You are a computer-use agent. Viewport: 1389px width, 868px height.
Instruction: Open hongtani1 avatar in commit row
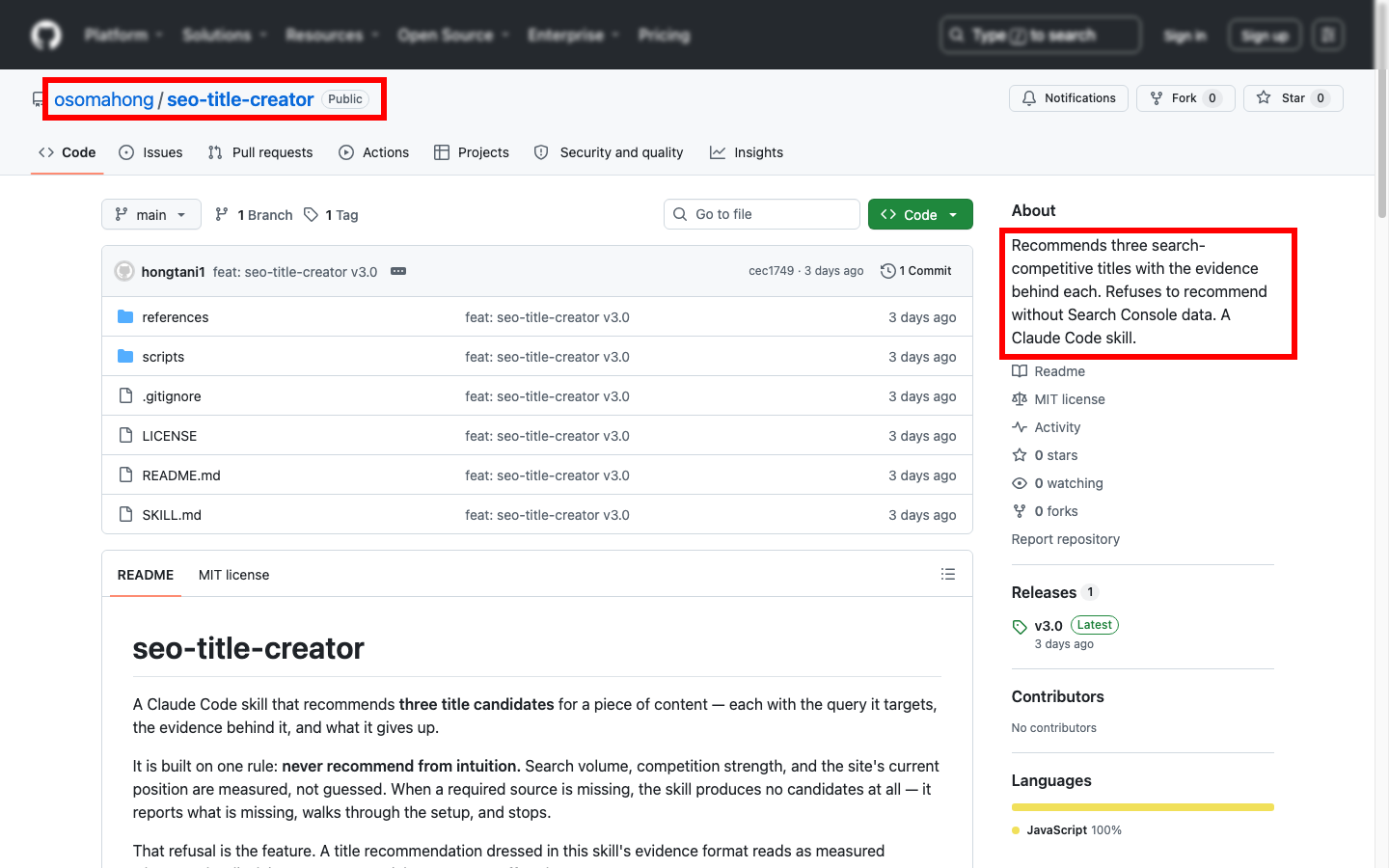124,271
